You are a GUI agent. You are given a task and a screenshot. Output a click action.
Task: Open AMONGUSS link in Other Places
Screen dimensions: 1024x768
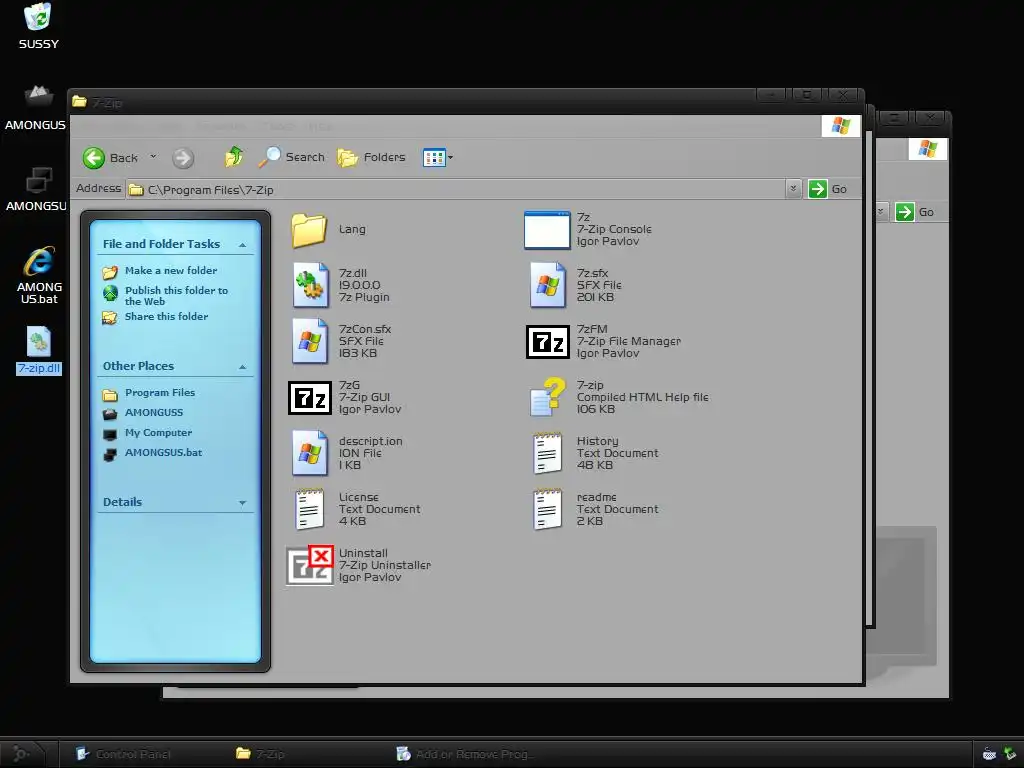[x=154, y=413]
